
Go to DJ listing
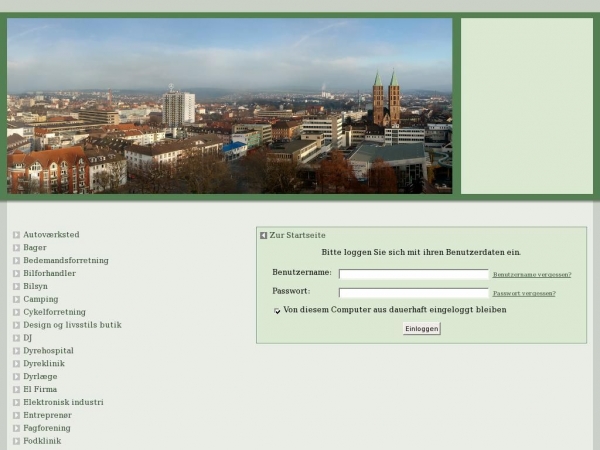(x=28, y=338)
